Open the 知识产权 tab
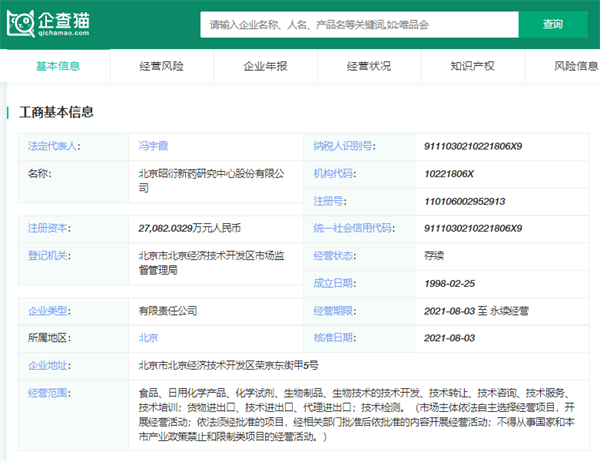 [473, 67]
